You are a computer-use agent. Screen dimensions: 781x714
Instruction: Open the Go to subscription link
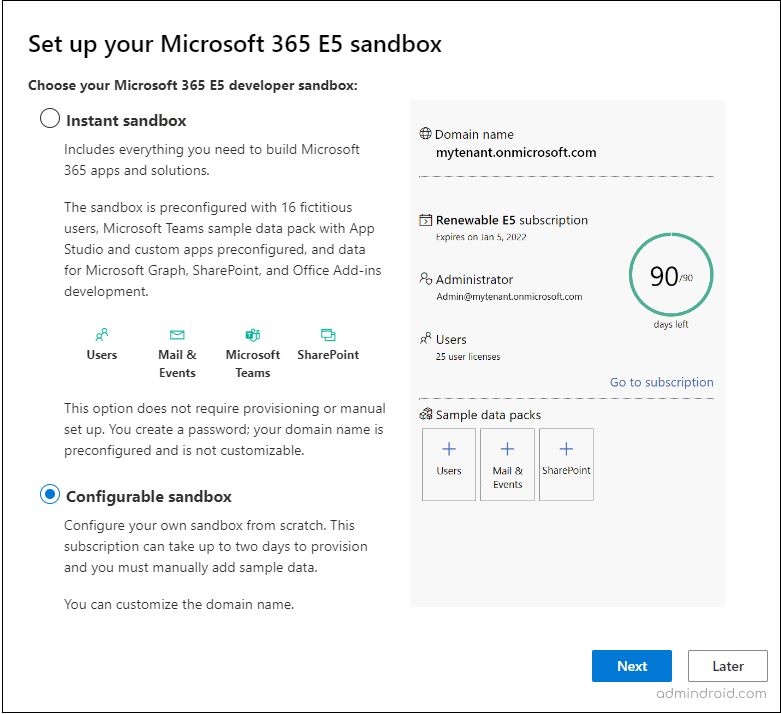[x=661, y=382]
